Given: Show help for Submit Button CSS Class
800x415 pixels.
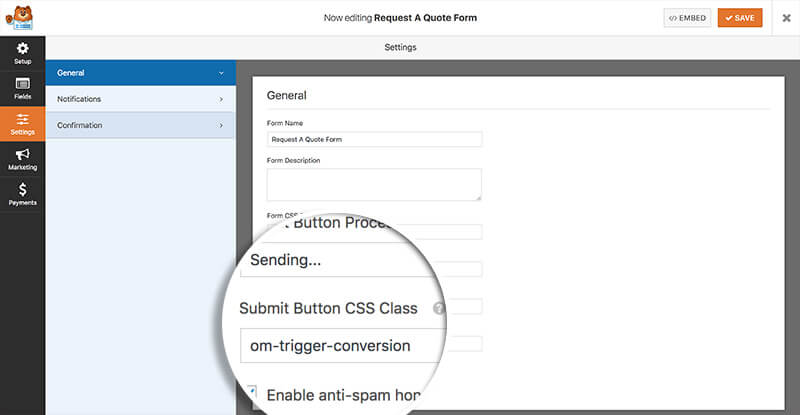Looking at the screenshot, I should point(438,308).
